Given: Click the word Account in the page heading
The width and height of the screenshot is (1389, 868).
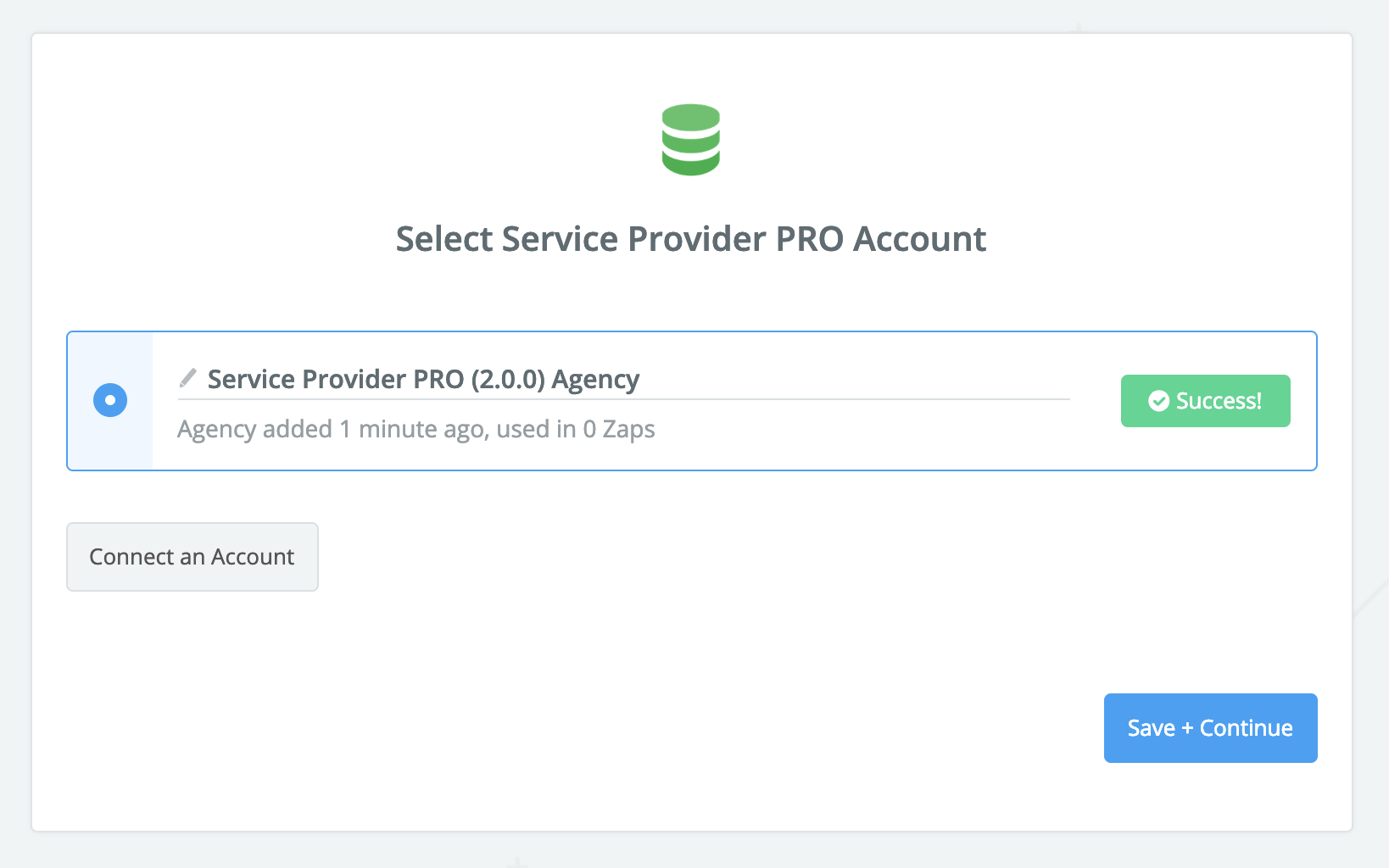Looking at the screenshot, I should pyautogui.click(x=920, y=239).
